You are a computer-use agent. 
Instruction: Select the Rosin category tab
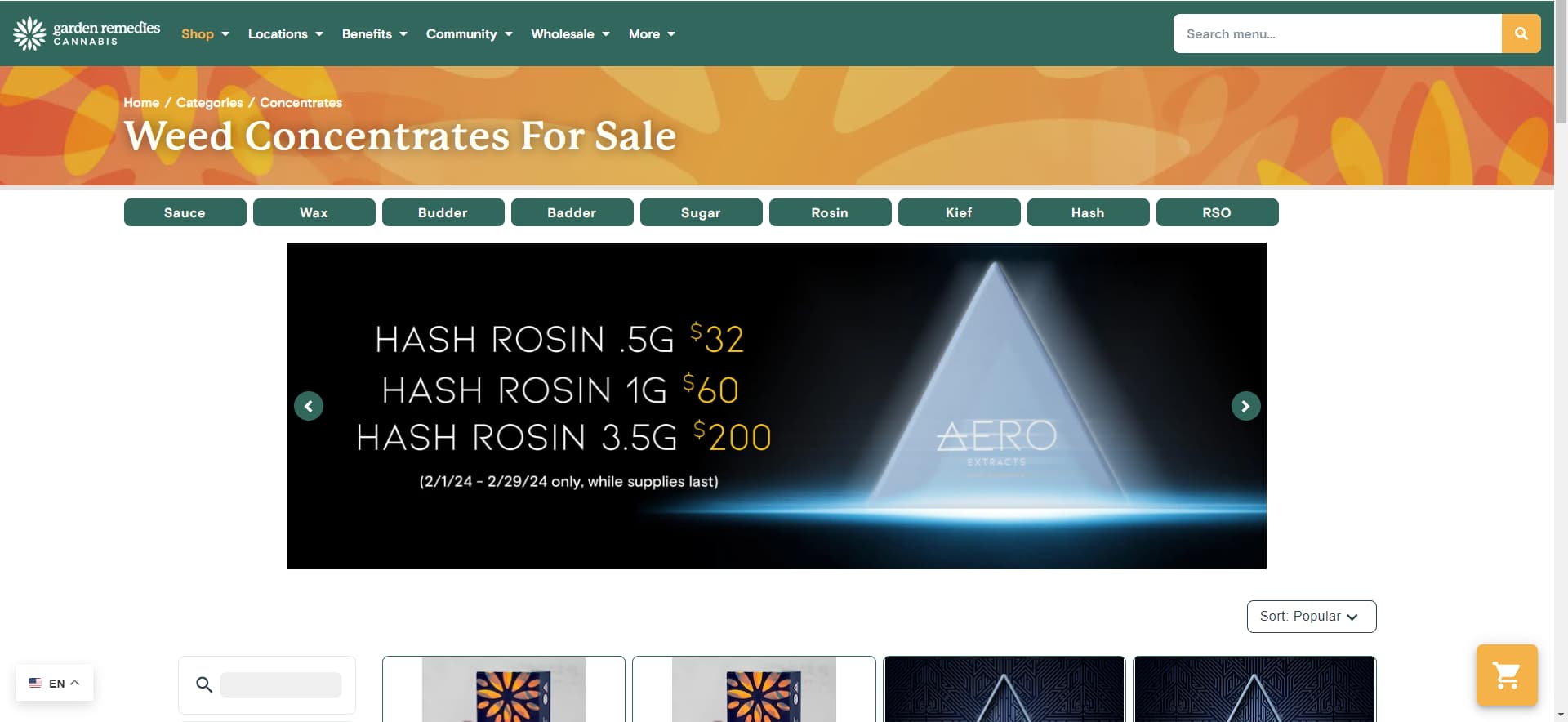[831, 212]
